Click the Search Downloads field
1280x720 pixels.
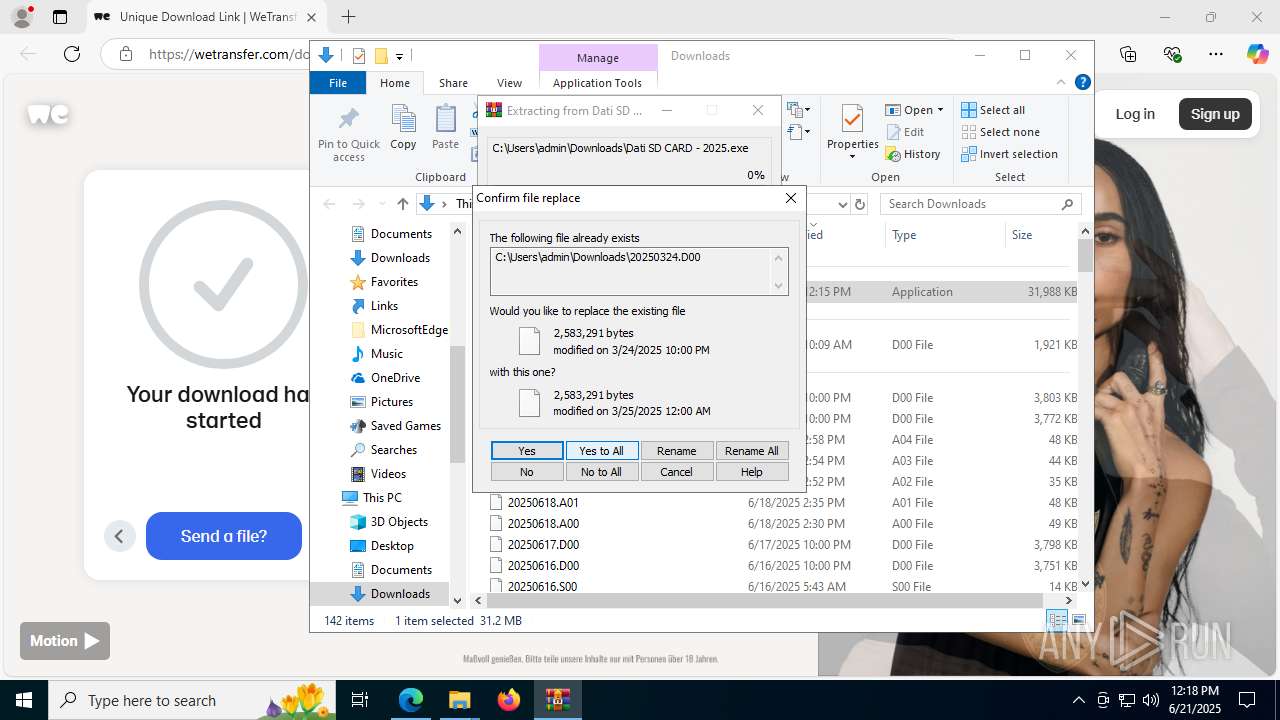coord(980,204)
